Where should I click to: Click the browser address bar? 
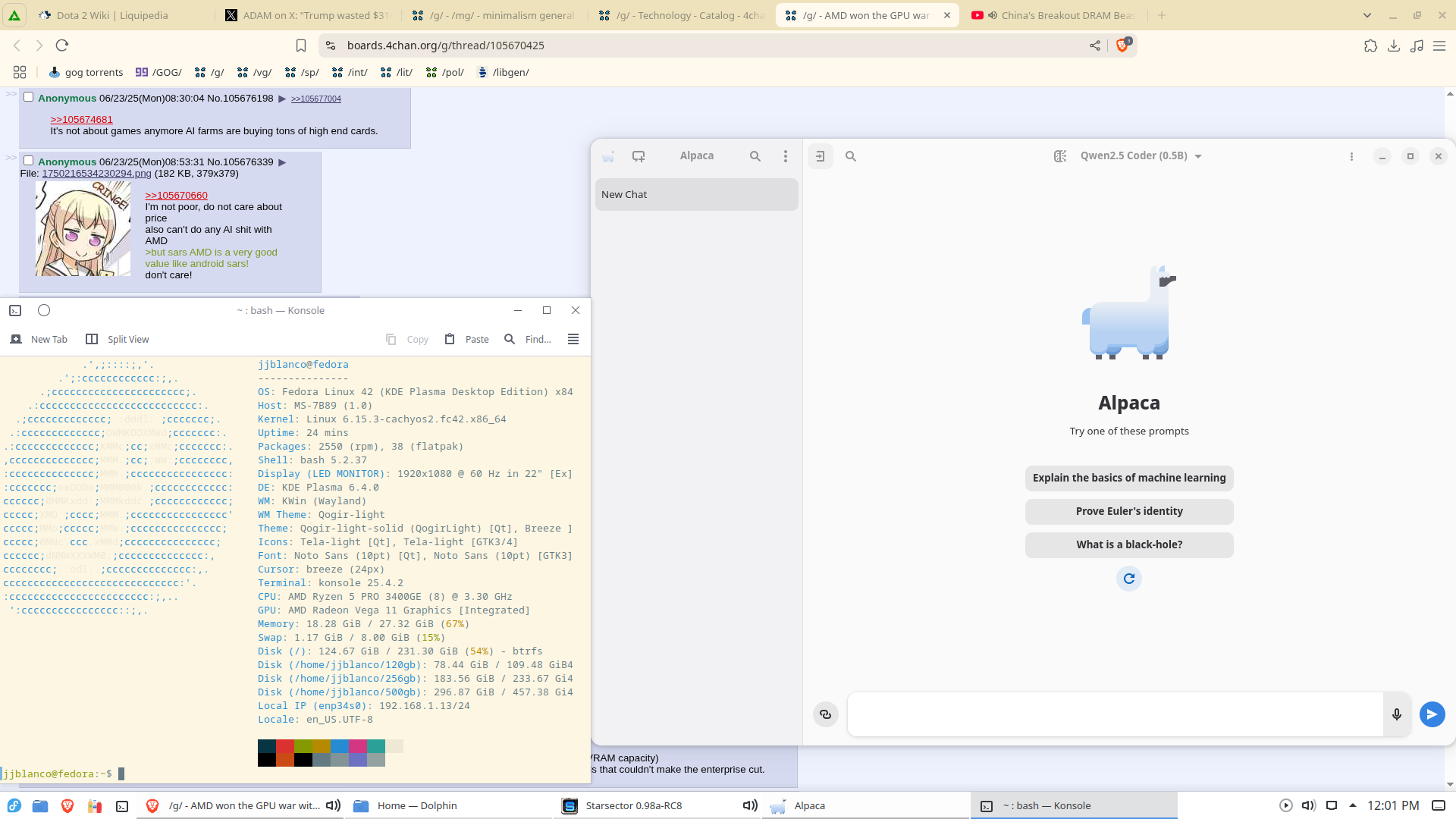713,45
